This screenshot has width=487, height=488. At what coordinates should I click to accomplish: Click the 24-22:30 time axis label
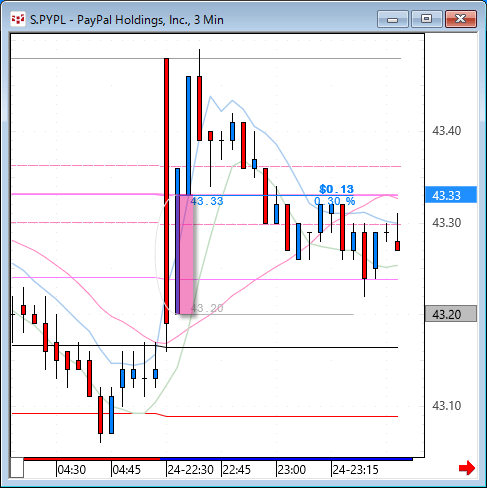tap(190, 469)
